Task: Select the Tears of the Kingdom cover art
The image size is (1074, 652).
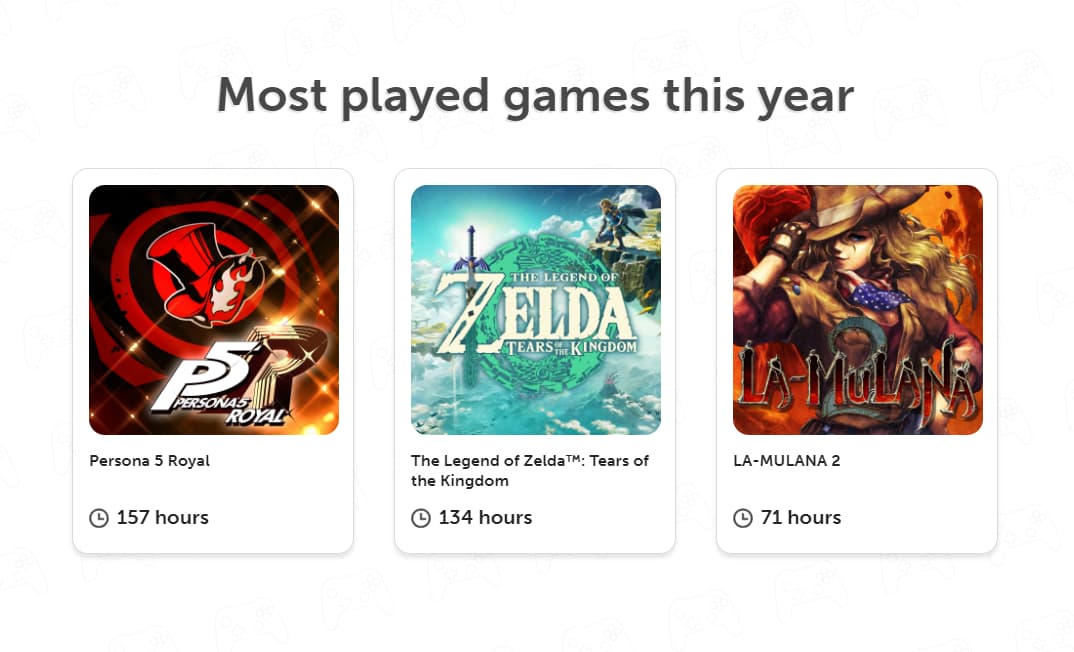Action: [536, 310]
